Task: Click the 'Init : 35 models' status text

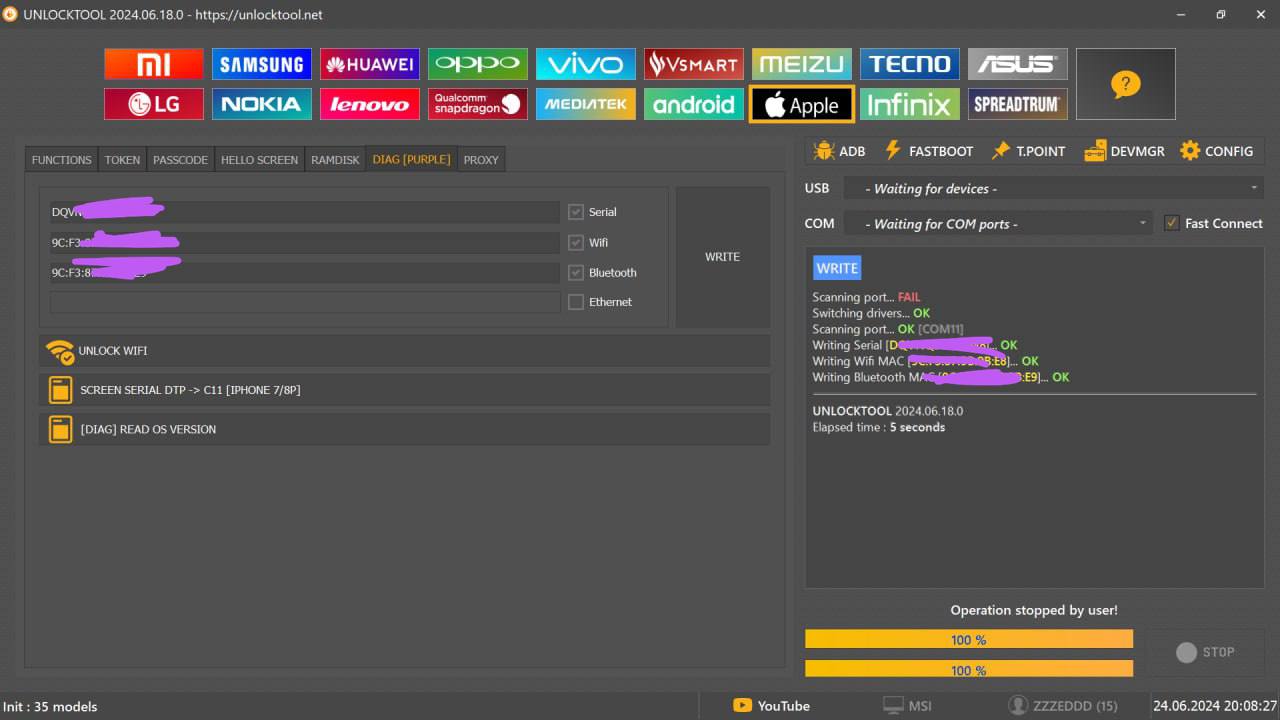Action: pyautogui.click(x=51, y=707)
